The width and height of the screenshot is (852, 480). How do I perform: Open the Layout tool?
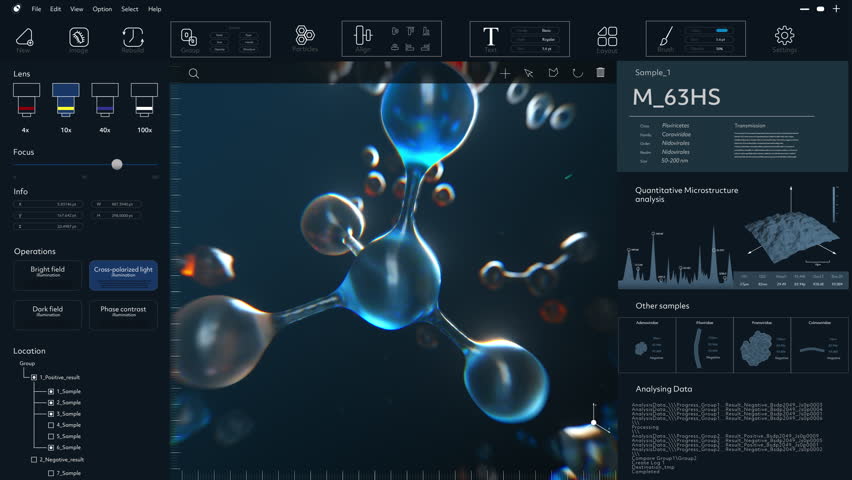point(607,36)
